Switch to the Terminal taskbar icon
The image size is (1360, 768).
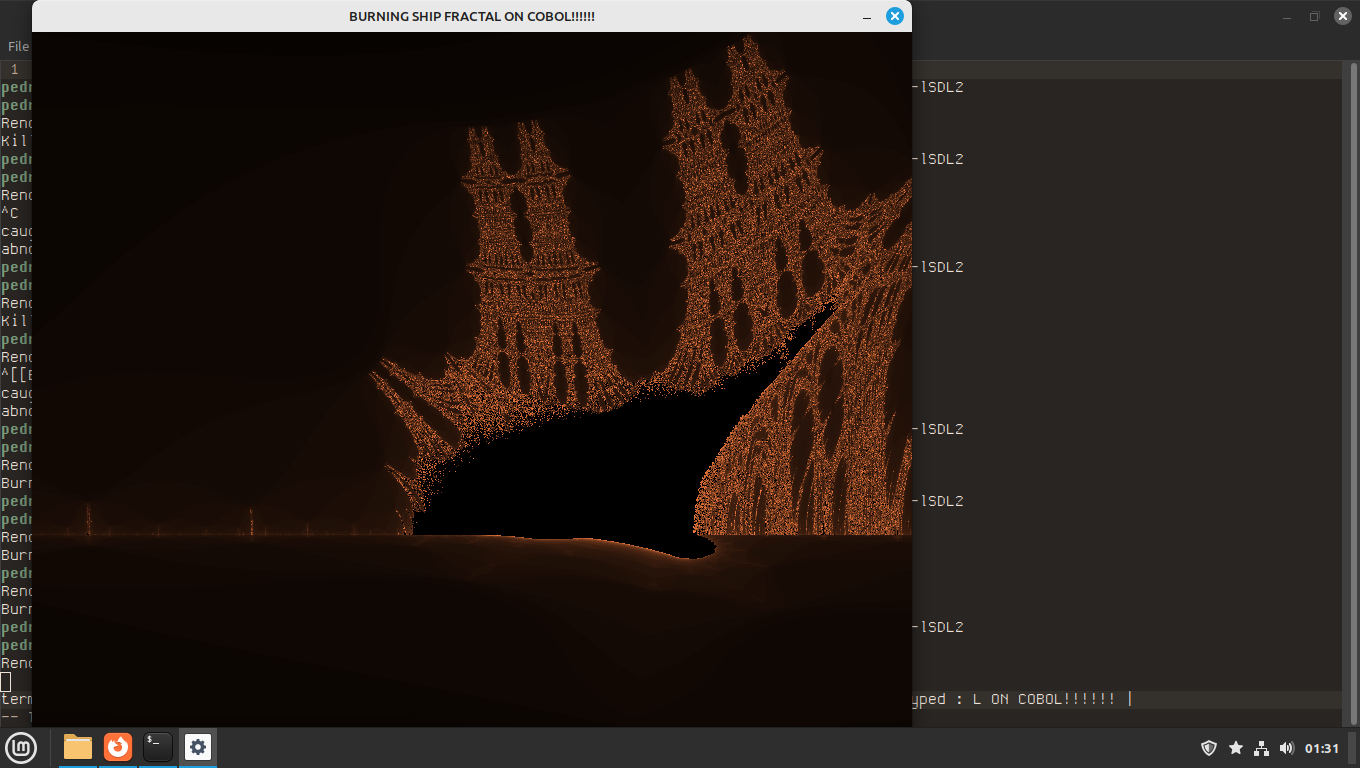(158, 747)
